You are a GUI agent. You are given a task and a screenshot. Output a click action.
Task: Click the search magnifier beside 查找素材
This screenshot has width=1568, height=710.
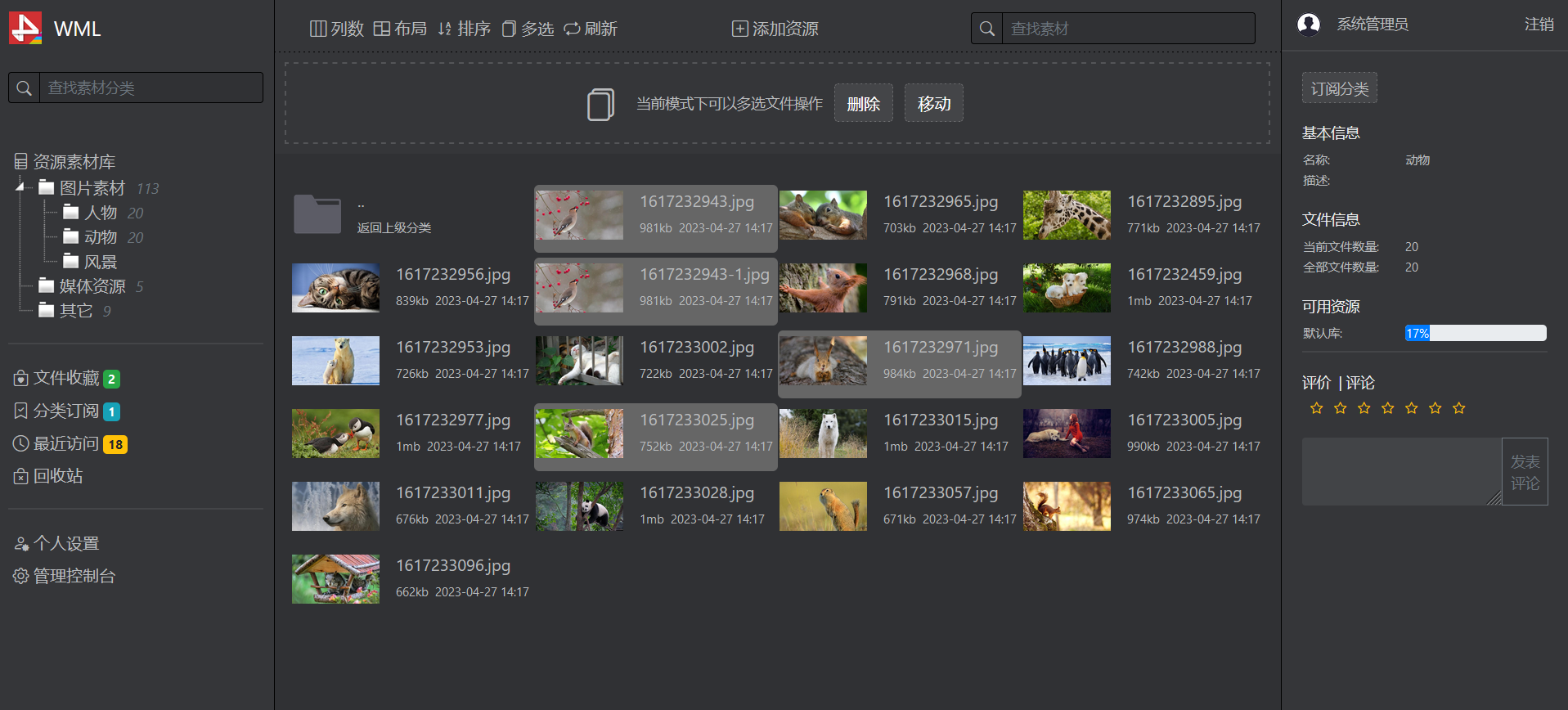(x=987, y=29)
